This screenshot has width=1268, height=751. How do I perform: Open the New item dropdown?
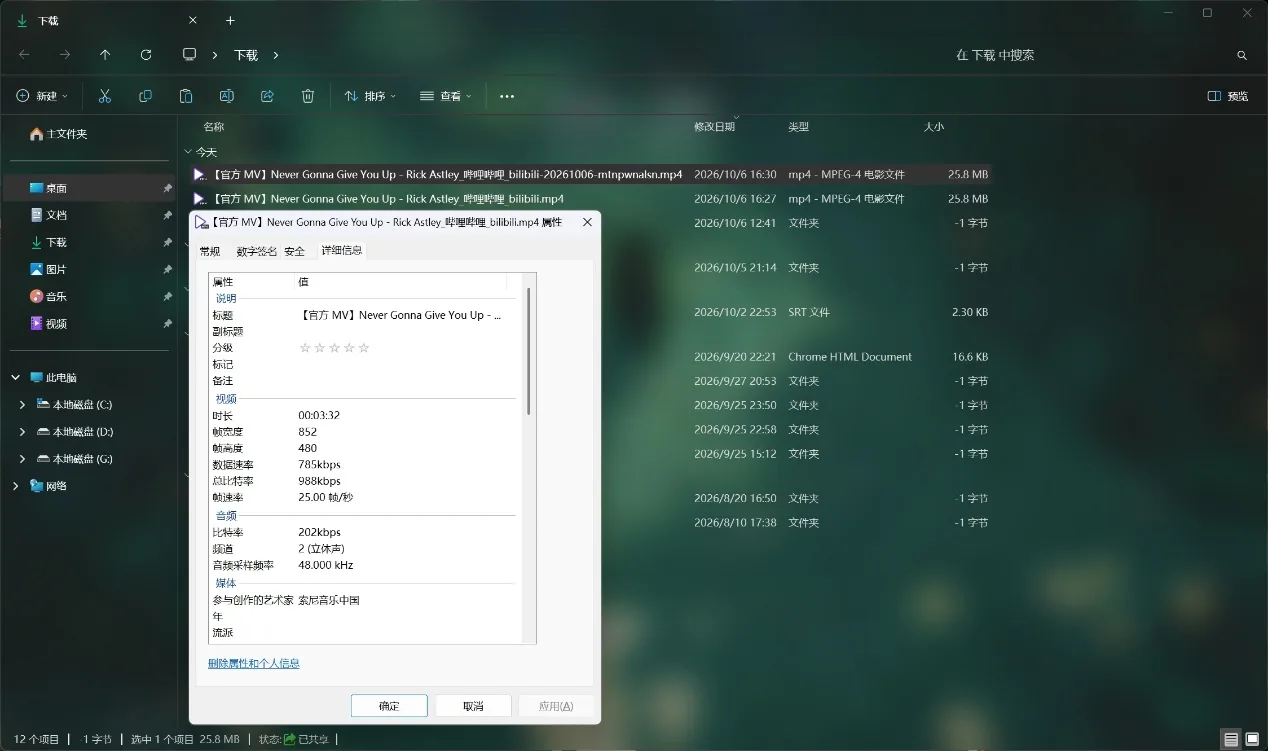pos(42,96)
